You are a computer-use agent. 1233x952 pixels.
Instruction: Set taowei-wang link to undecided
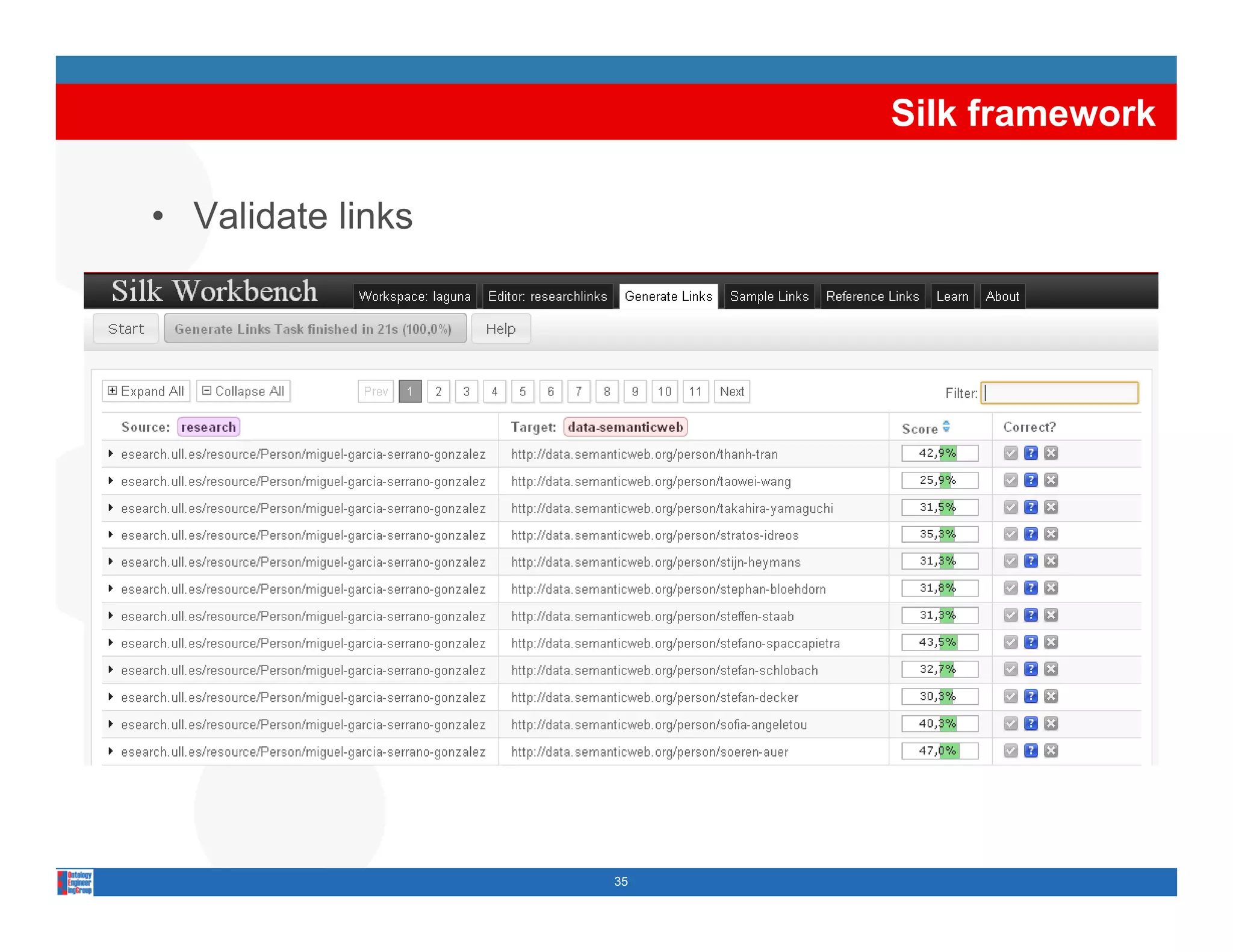pyautogui.click(x=1031, y=480)
